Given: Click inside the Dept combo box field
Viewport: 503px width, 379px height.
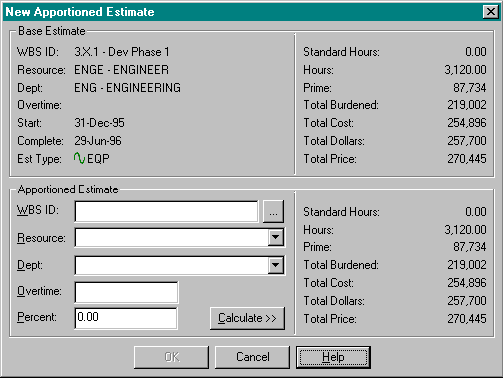Looking at the screenshot, I should pyautogui.click(x=172, y=265).
